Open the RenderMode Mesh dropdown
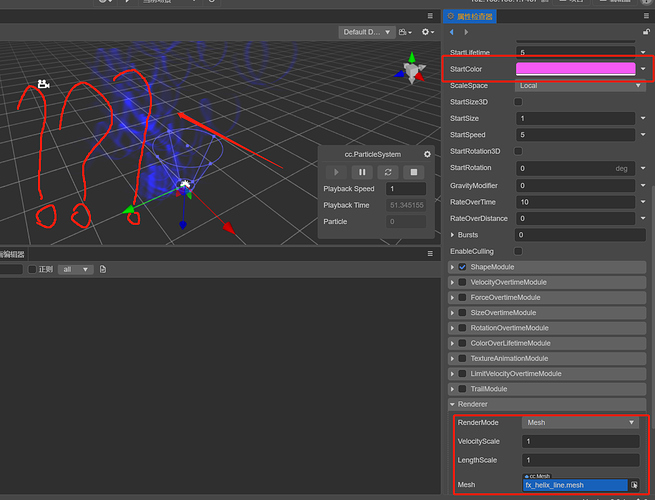This screenshot has height=500, width=655. pyautogui.click(x=580, y=423)
